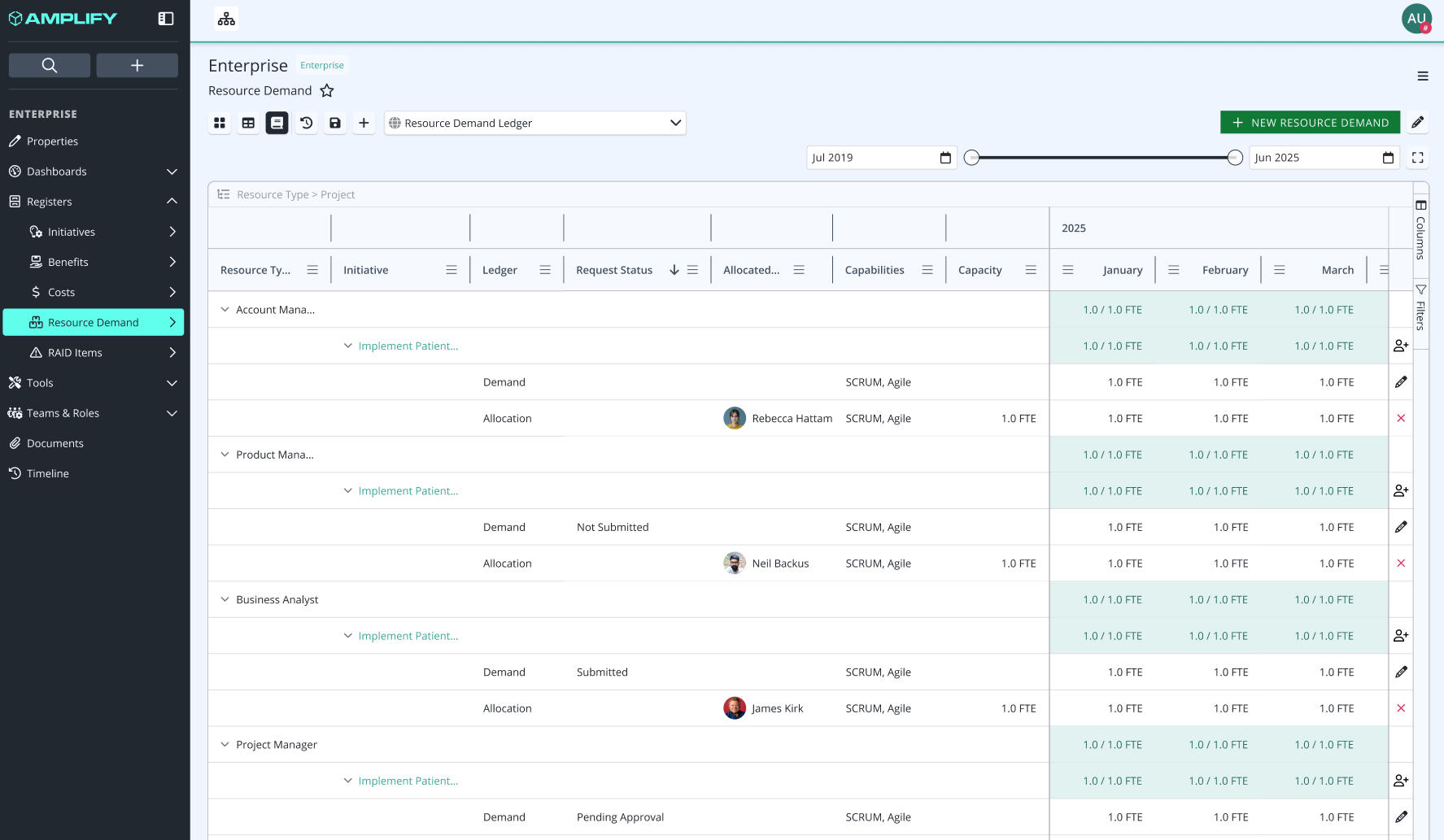Switch to the table view icon
The height and width of the screenshot is (840, 1444).
pyautogui.click(x=248, y=123)
